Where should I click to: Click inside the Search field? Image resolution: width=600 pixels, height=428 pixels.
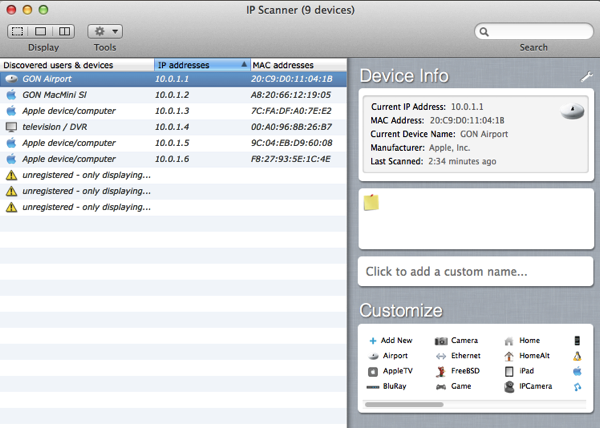point(534,31)
